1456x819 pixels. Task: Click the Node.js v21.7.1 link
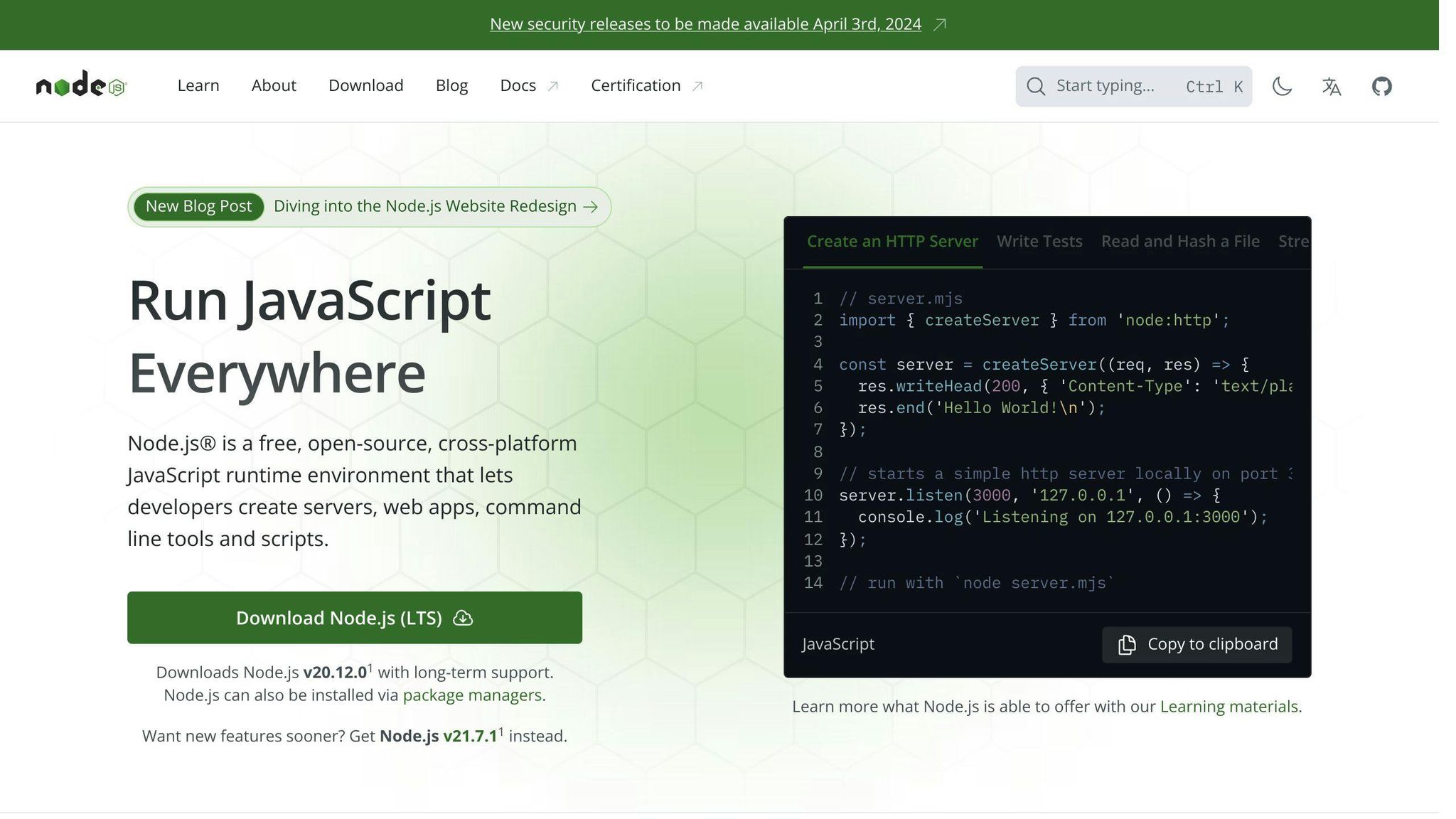[x=438, y=736]
